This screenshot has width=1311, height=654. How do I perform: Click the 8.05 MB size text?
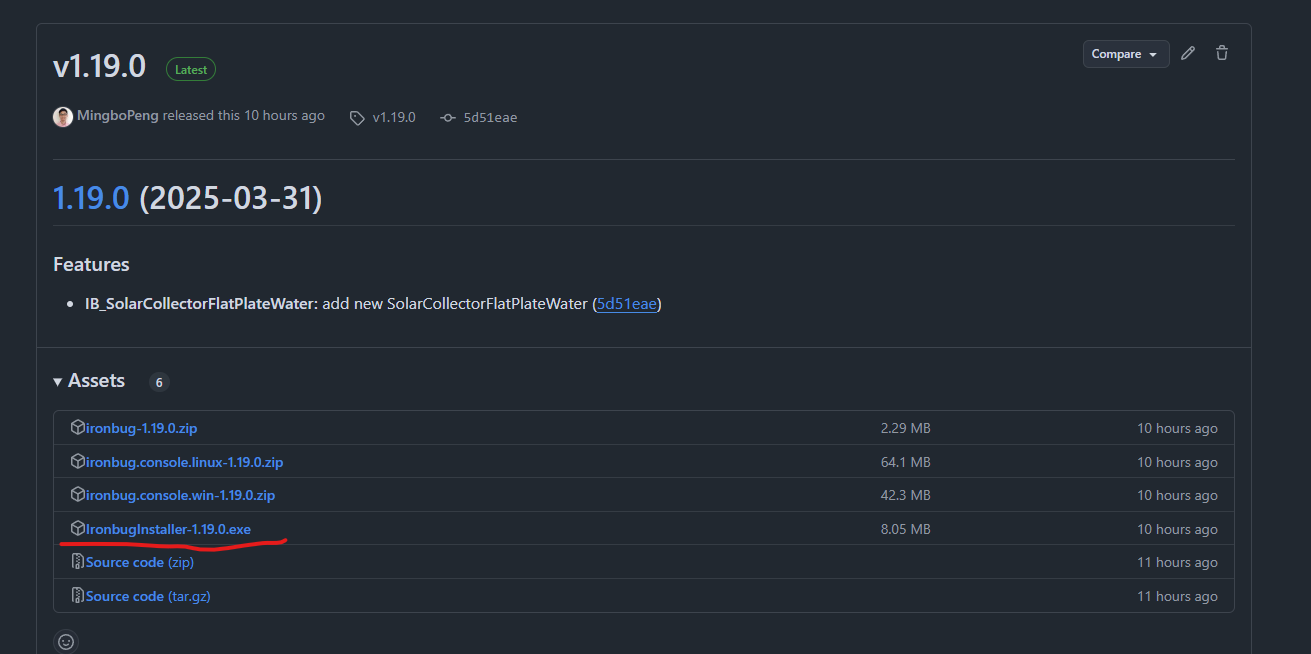905,529
